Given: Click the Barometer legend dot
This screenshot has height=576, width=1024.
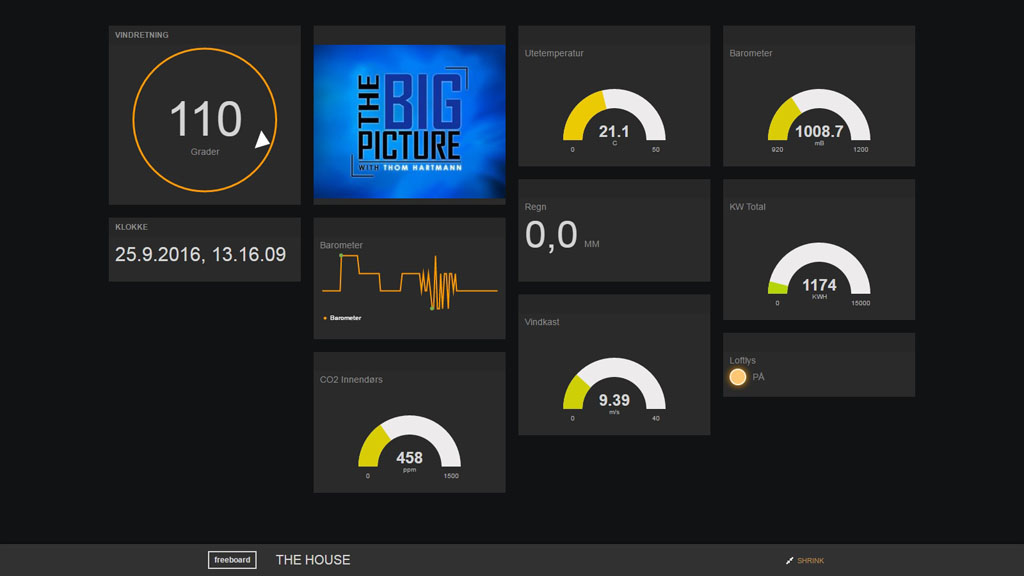Looking at the screenshot, I should coord(325,318).
